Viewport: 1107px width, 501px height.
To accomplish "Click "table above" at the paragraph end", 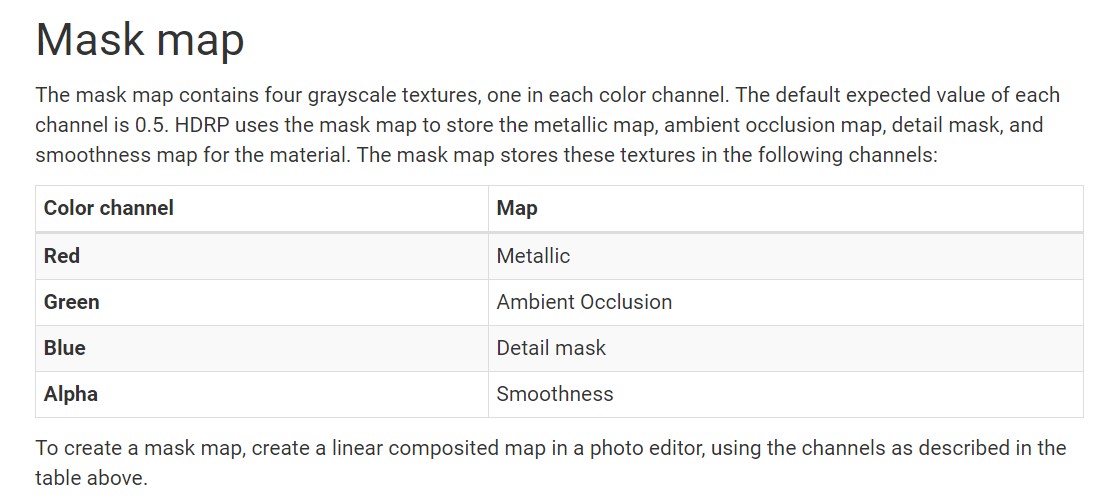I will pos(88,478).
